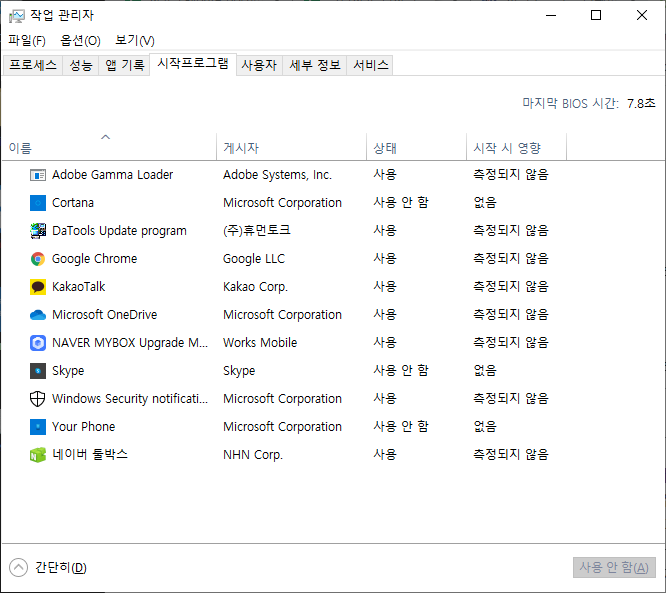Sort by the 게시자 column header

pyautogui.click(x=291, y=147)
